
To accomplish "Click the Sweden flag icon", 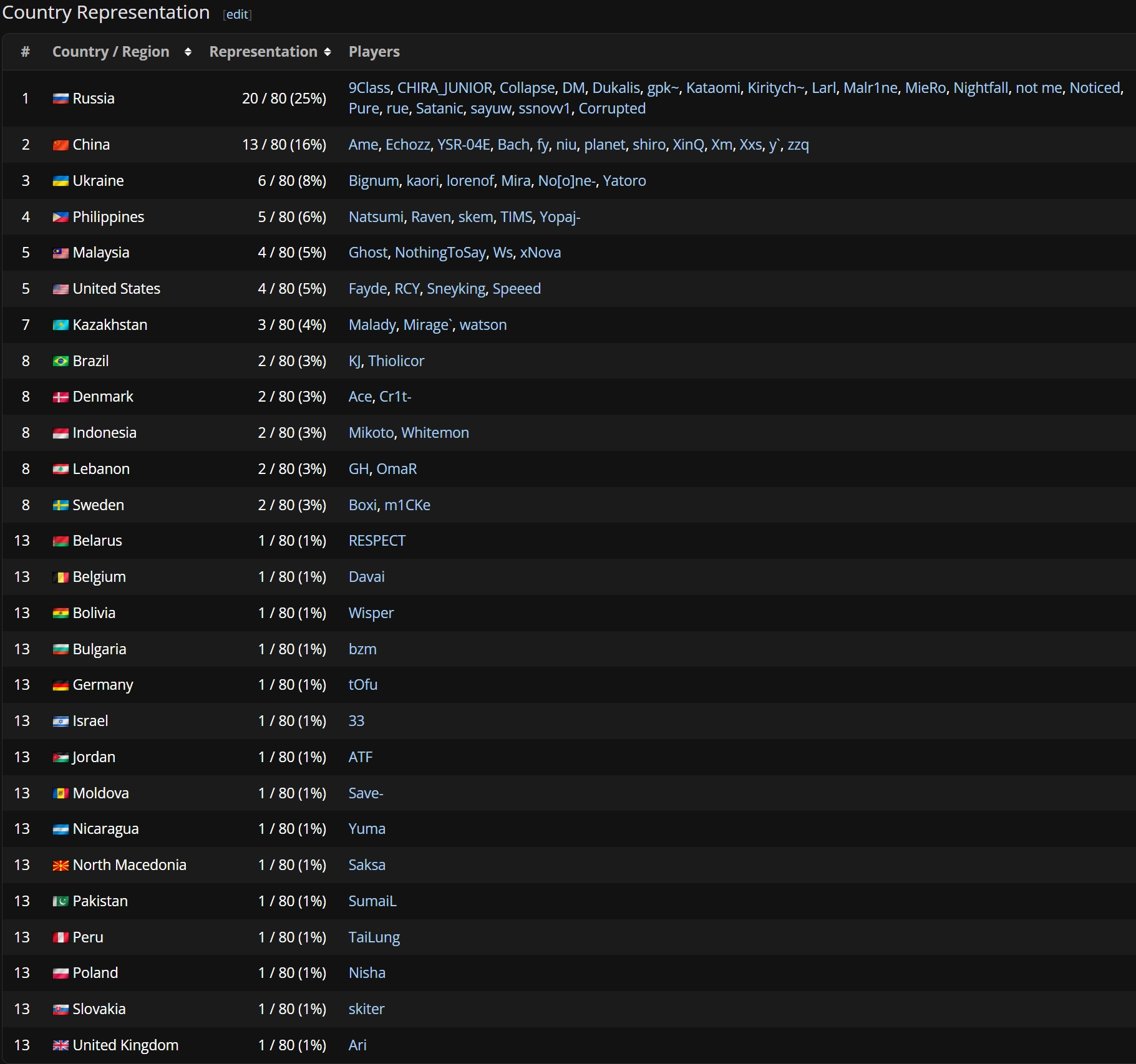I will pyautogui.click(x=61, y=505).
